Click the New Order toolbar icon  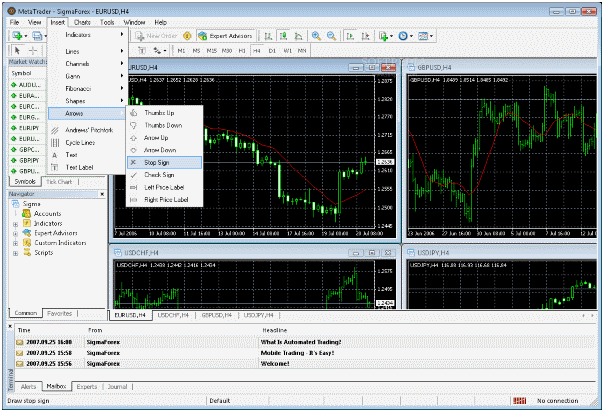tap(156, 36)
